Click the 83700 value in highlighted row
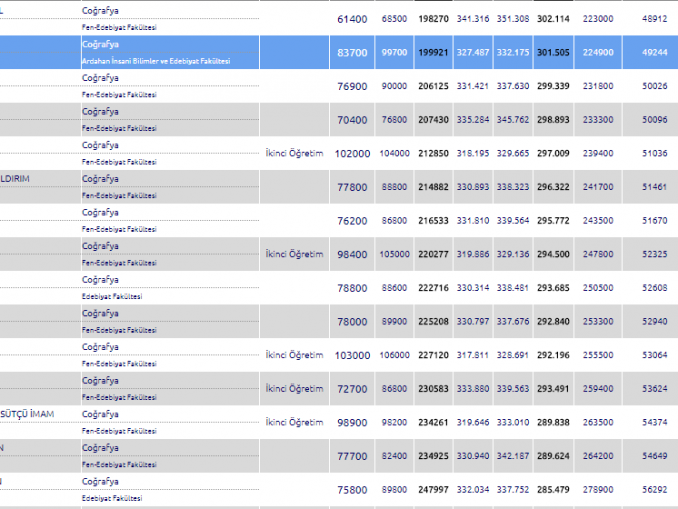This screenshot has height=509, width=678. tap(352, 52)
